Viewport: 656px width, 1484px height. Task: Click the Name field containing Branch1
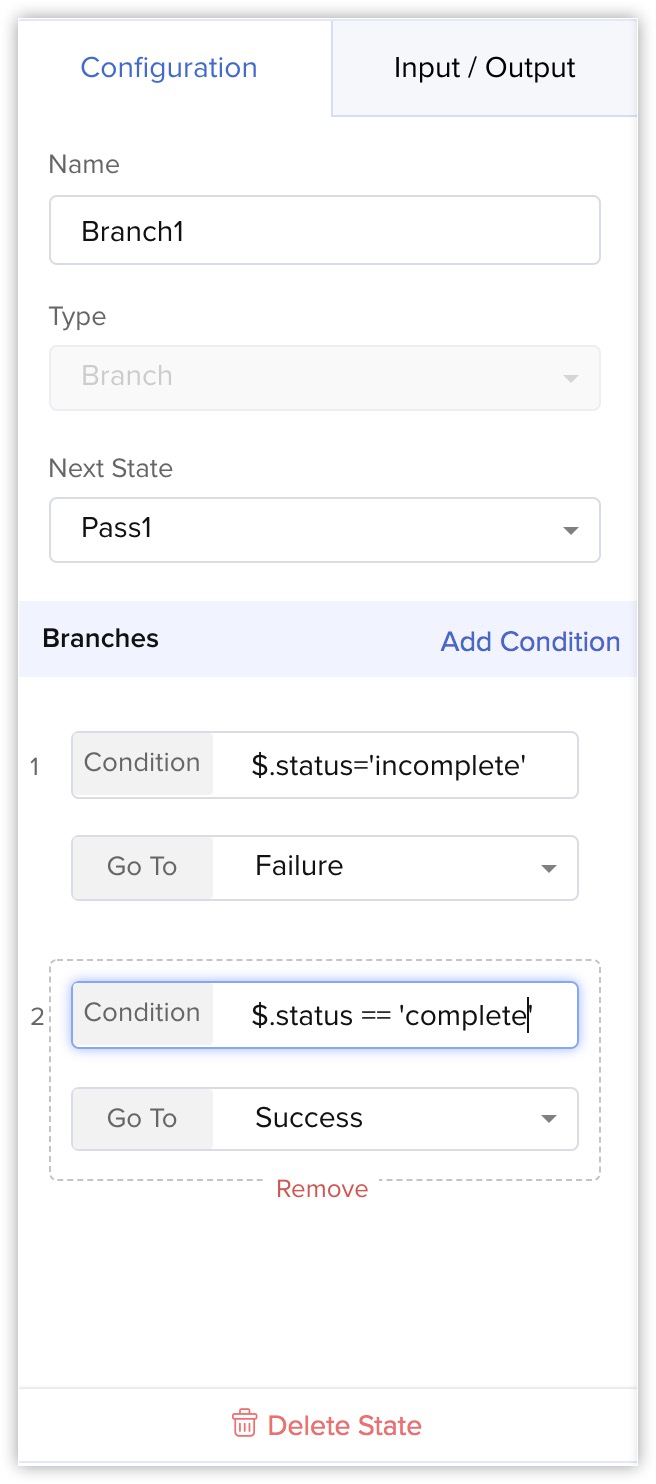click(x=325, y=231)
